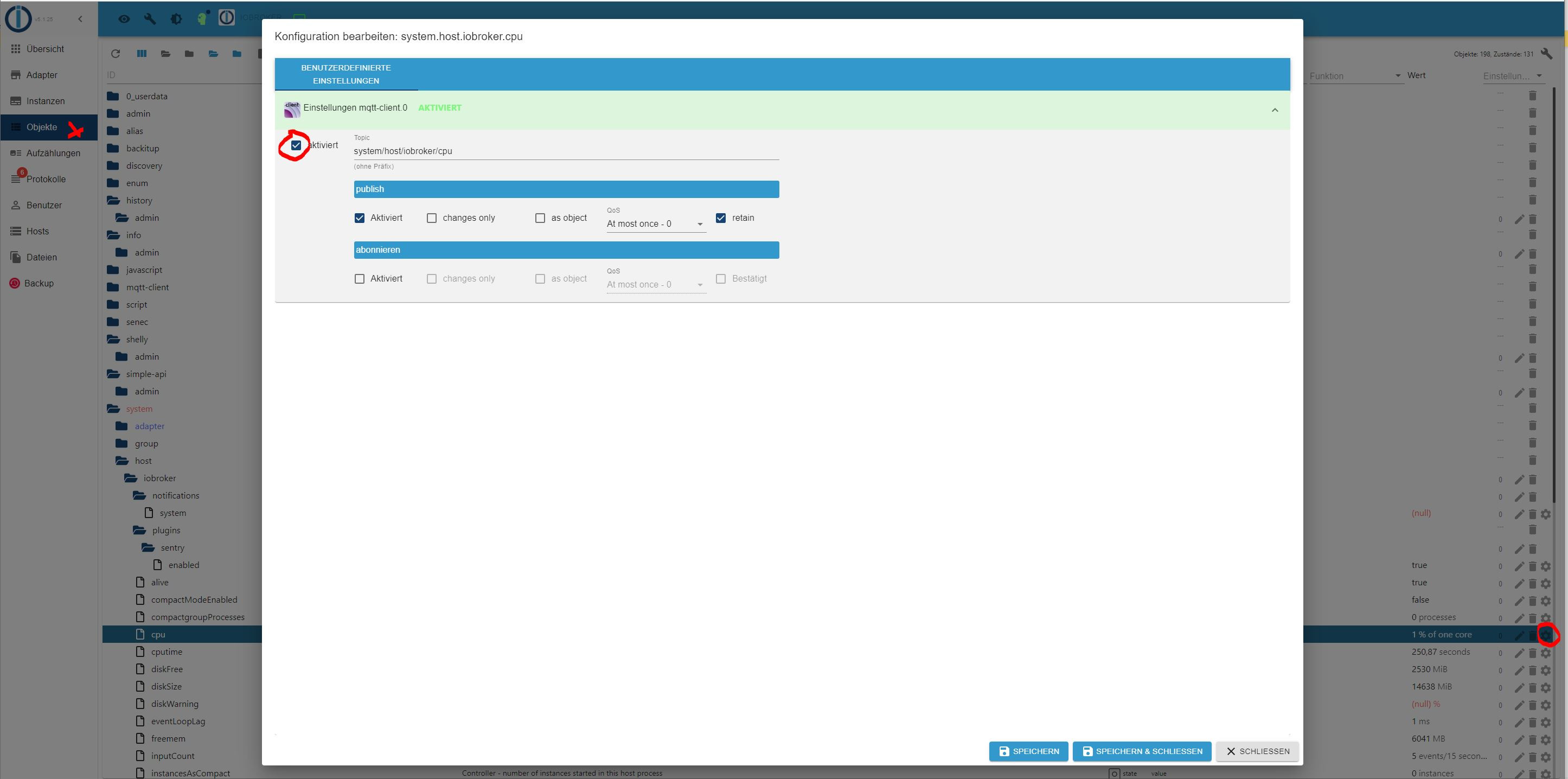Screen dimensions: 1568x779
Task: Click the settings gear for cputime row
Action: click(1545, 653)
